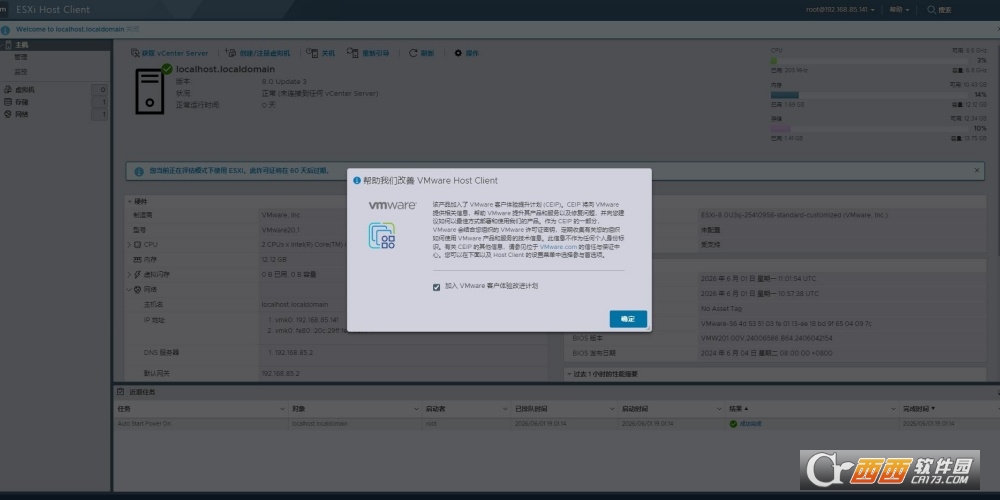Open the 启动时间 column dropdown arrow
Viewport: 1000px width, 500px height.
coord(720,408)
